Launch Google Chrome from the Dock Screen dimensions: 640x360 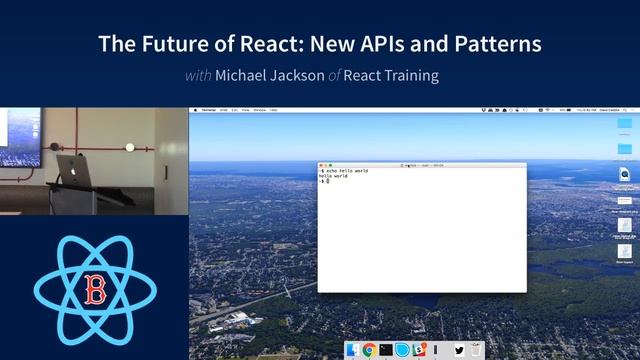(369, 350)
